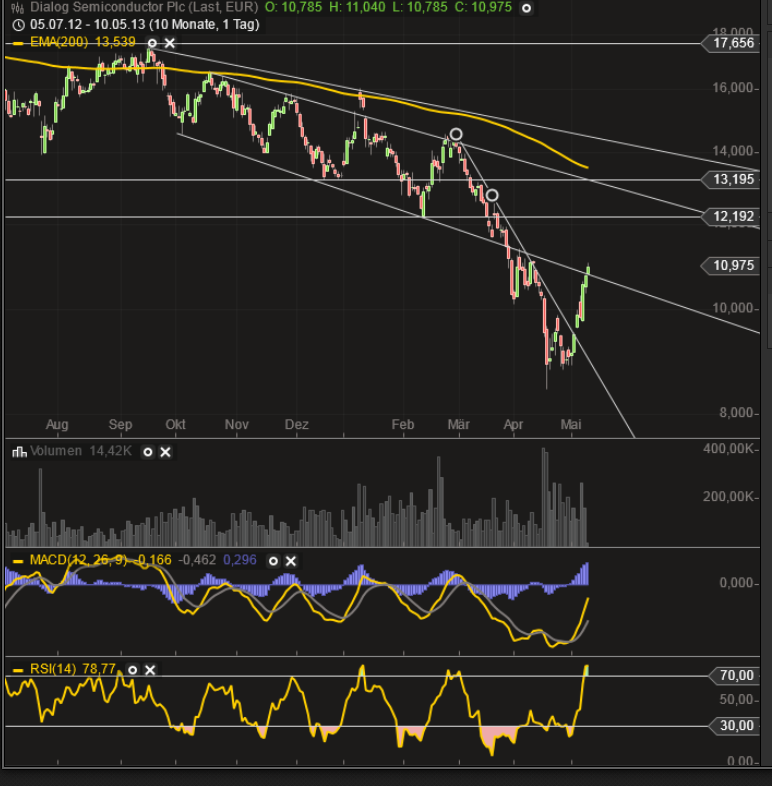Click the RSI 70,00 level label
Screen dimensions: 772x786
734,676
